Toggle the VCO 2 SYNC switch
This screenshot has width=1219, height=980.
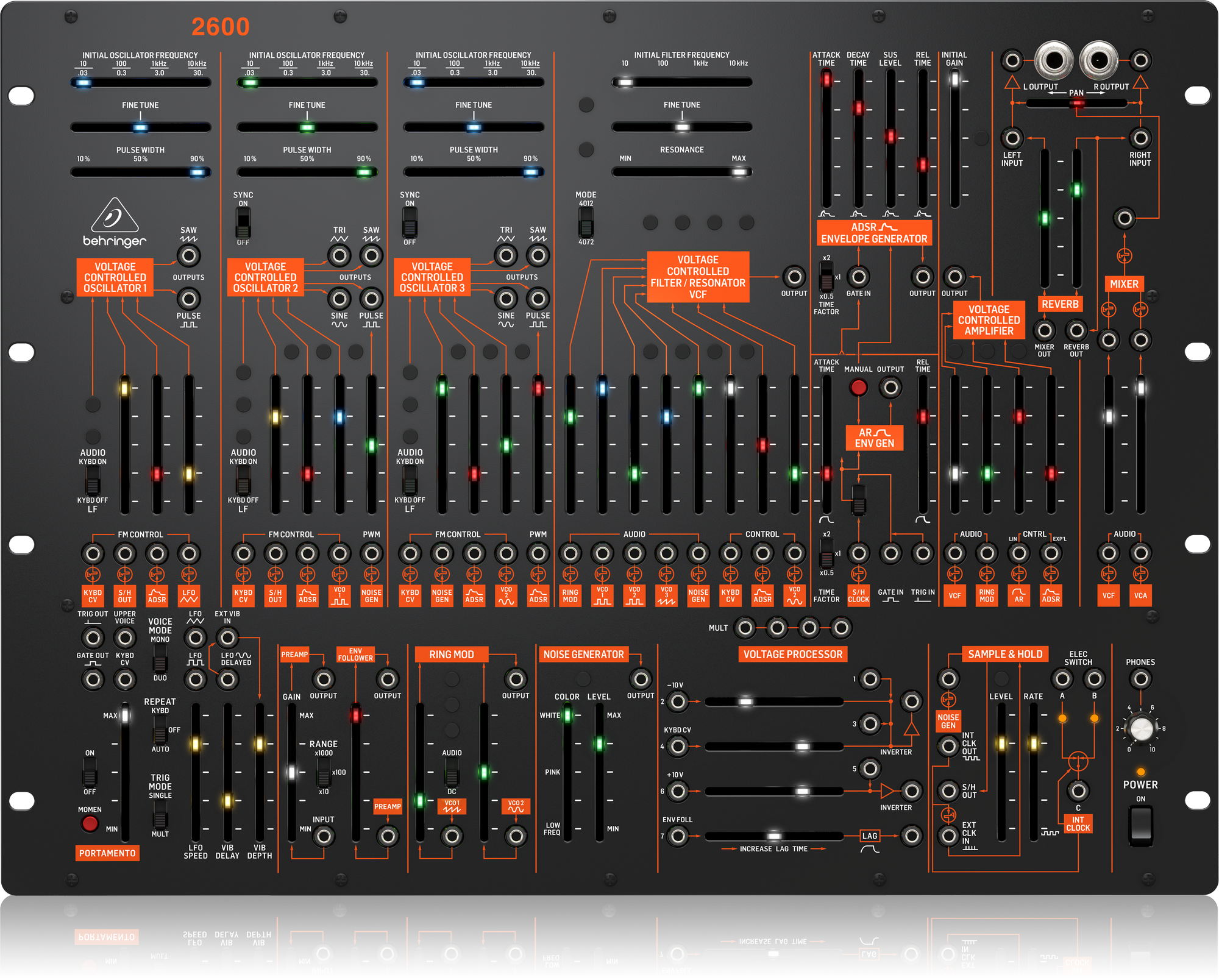click(x=243, y=223)
